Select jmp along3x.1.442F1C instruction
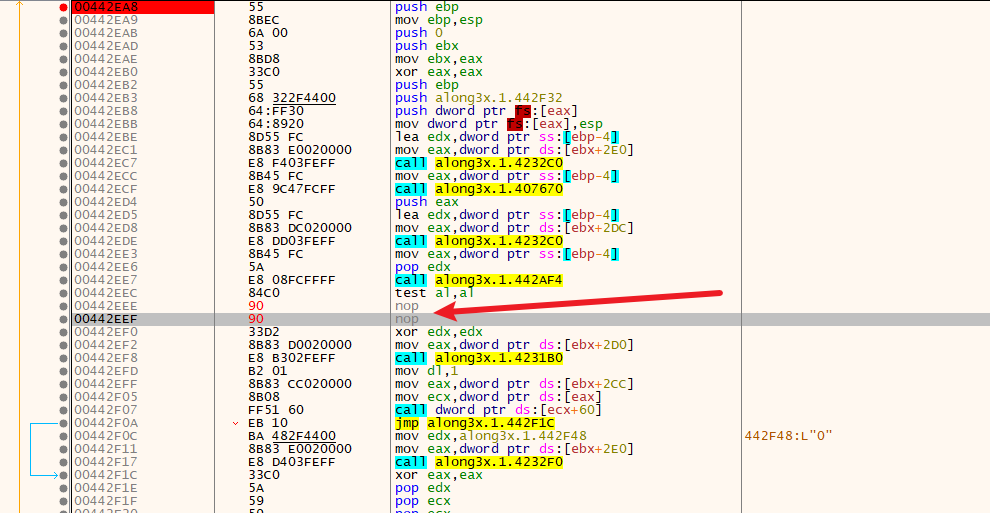This screenshot has width=990, height=513. click(x=475, y=423)
